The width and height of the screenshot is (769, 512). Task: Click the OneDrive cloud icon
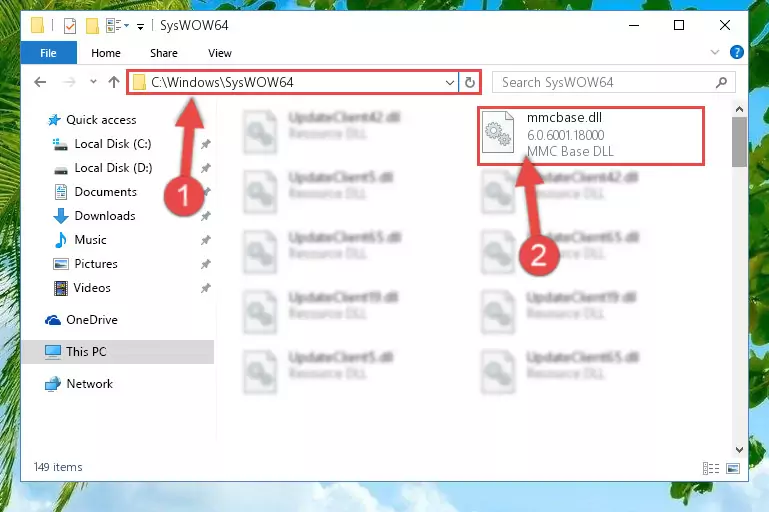click(53, 320)
